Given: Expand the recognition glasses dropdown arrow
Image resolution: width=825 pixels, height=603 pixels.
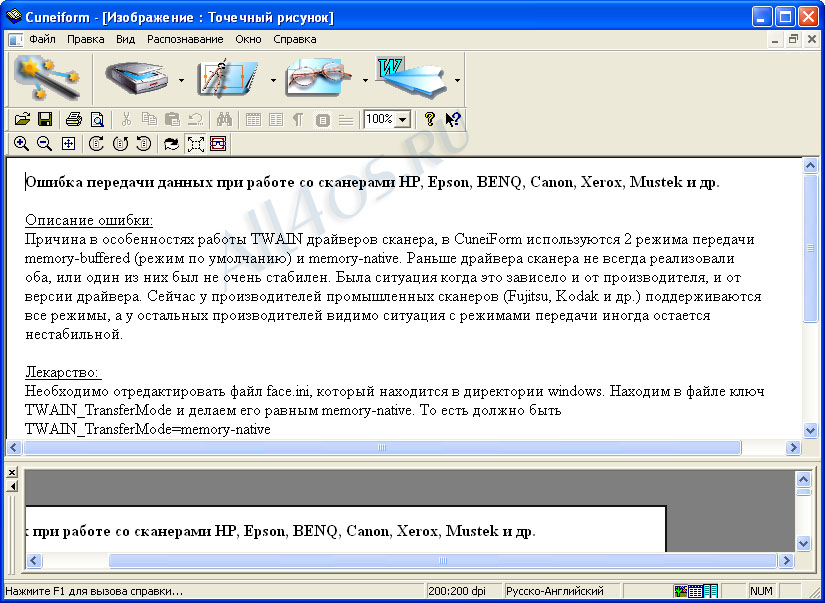Looking at the screenshot, I should pos(365,80).
